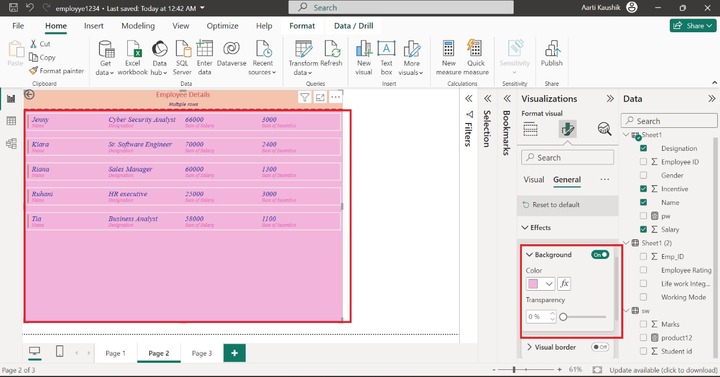
Task: Click fx conditional formatting button
Action: coord(564,284)
